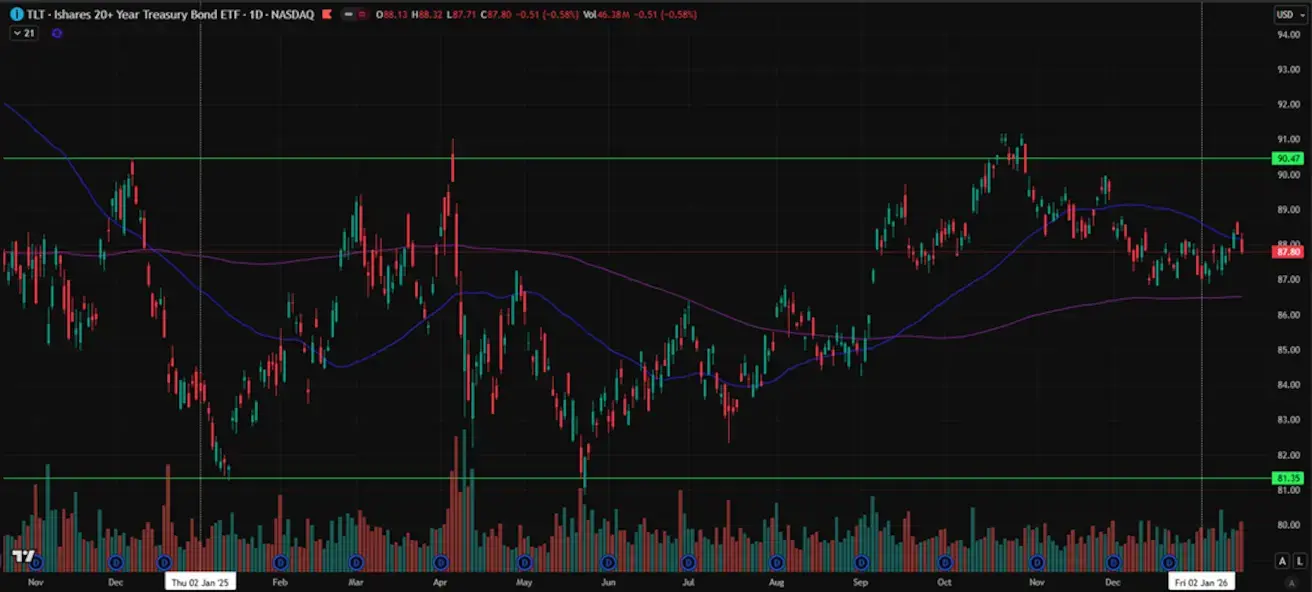Click the TradingView logo in the chart corner
Image resolution: width=1312 pixels, height=592 pixels.
24,556
